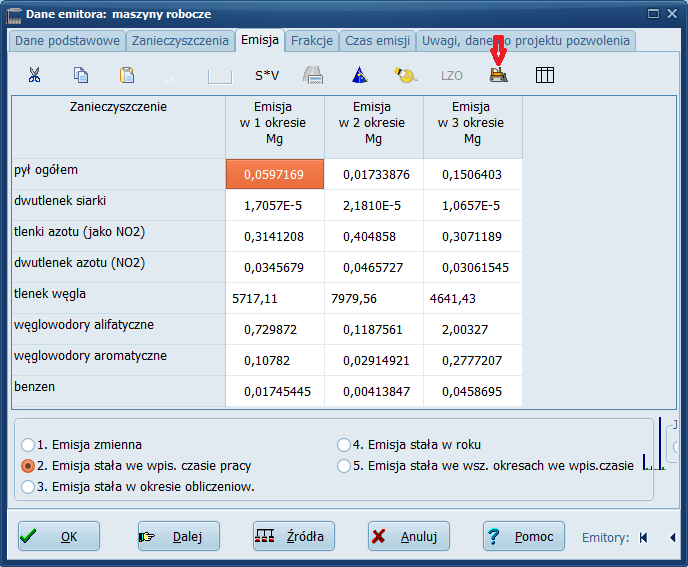This screenshot has height=567, width=688.
Task: Click the Zanieczyszczenie column header
Action: (118, 127)
